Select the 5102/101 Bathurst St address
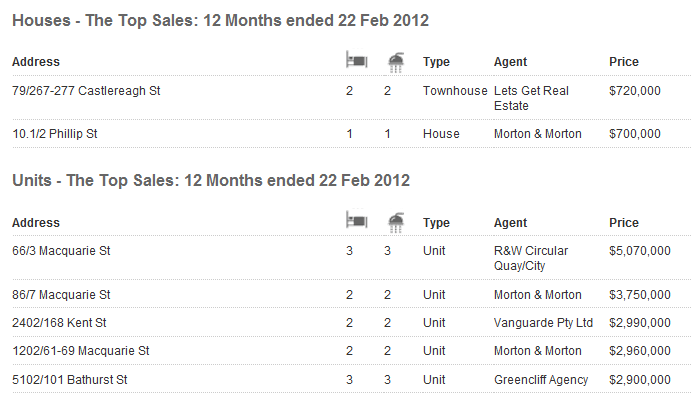This screenshot has height=415, width=696. [70, 380]
